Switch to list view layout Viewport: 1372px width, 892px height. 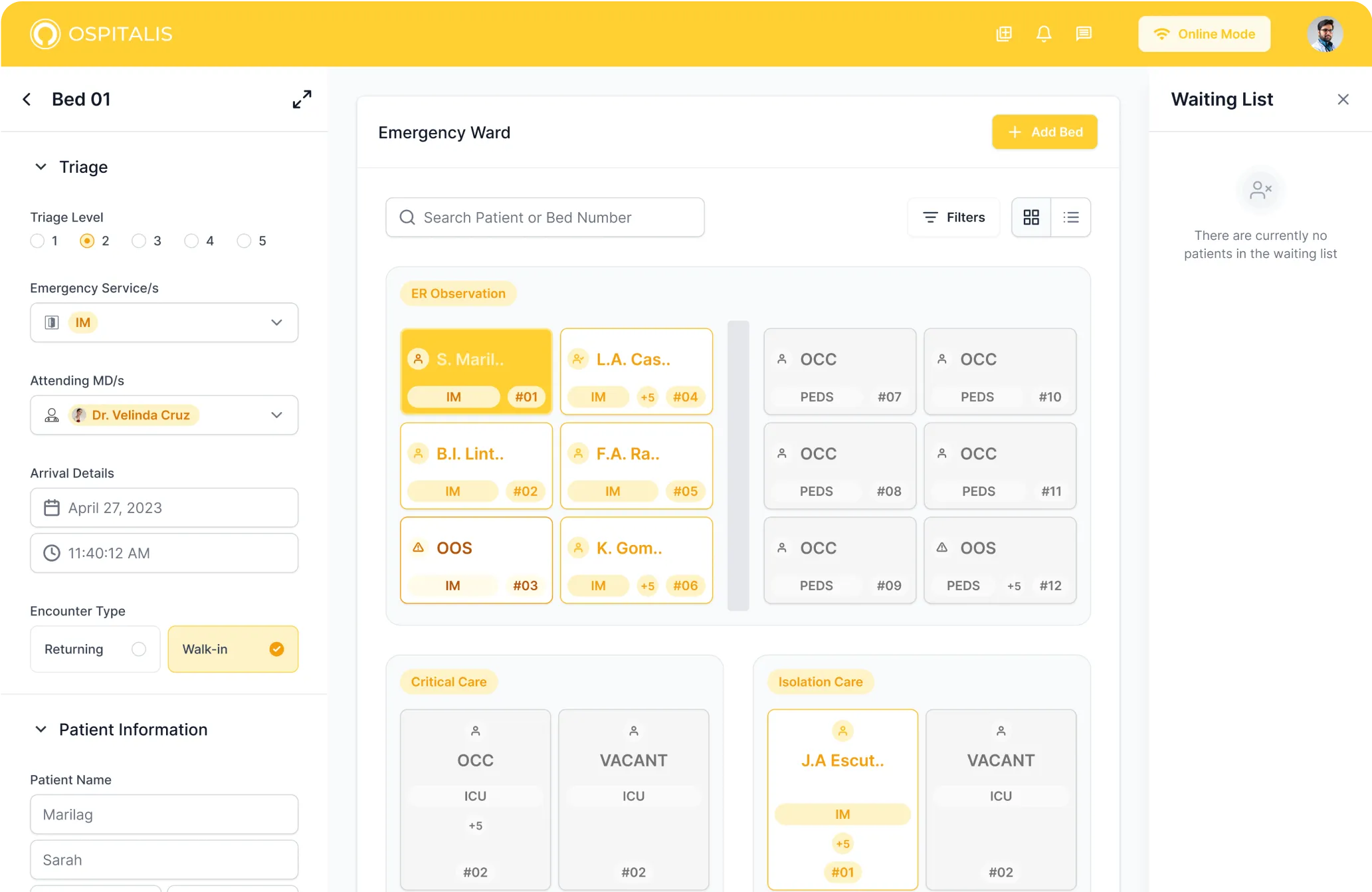pyautogui.click(x=1071, y=217)
